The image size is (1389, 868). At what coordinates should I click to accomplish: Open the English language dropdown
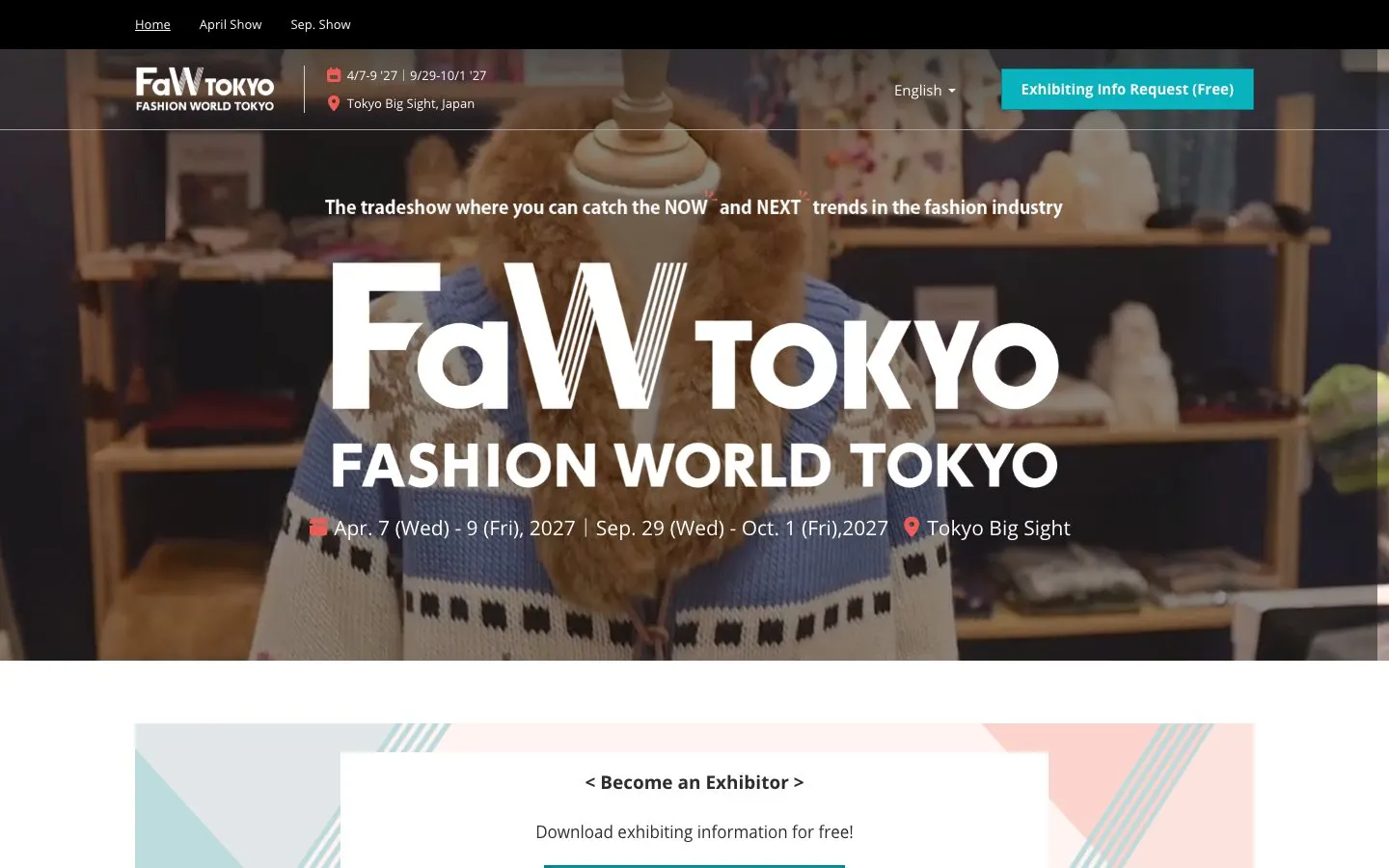[x=924, y=90]
